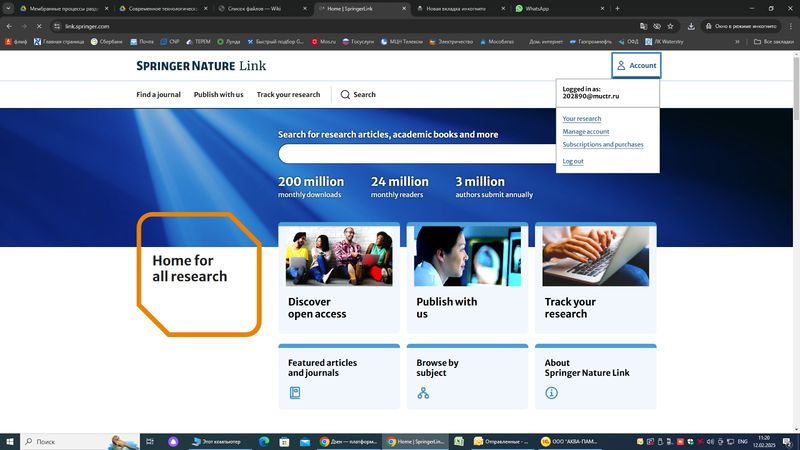Screen dimensions: 800x450
Task: Expand hidden bookmarks with double chevron
Action: (737, 42)
